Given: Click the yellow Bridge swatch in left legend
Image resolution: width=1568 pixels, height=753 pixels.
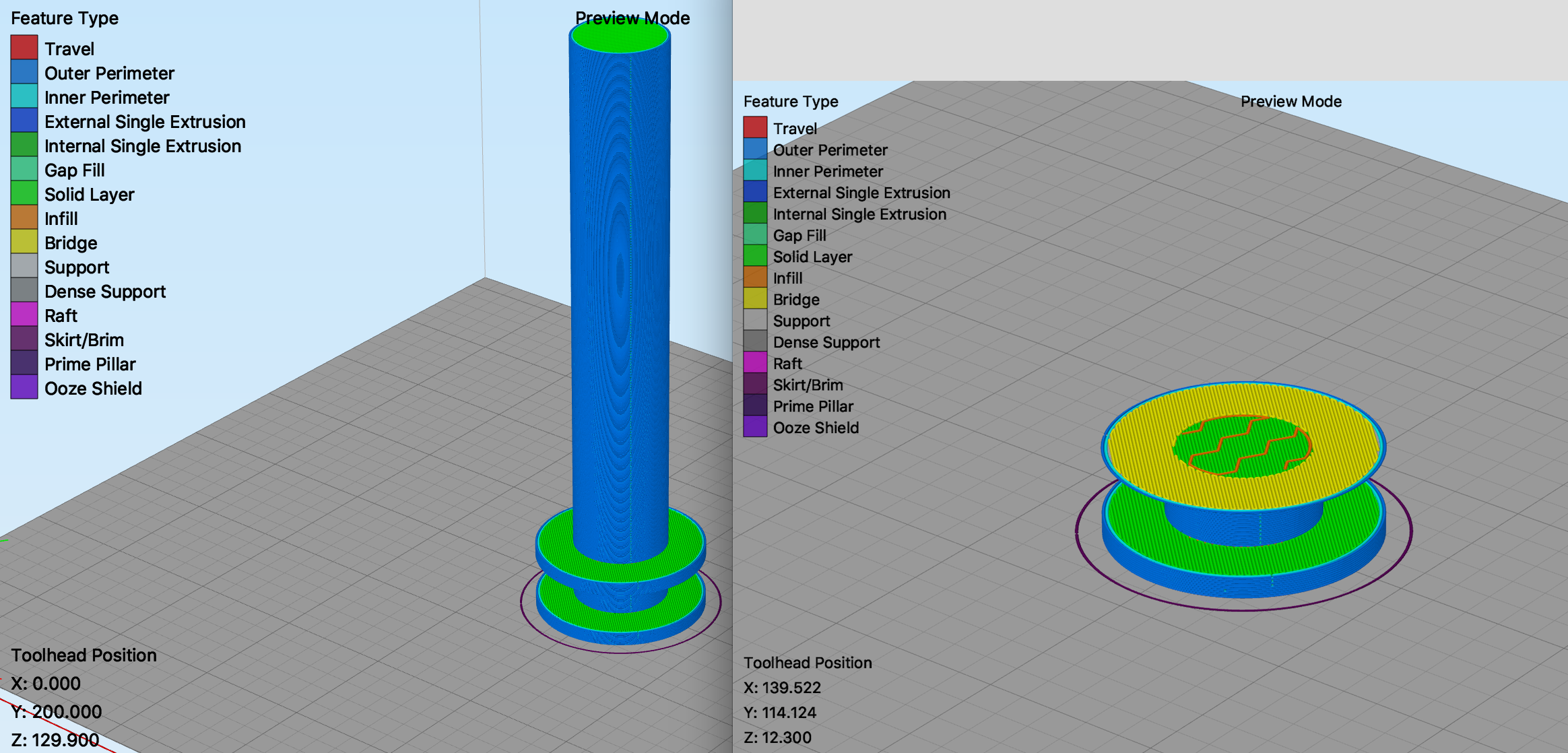Looking at the screenshot, I should pos(24,242).
